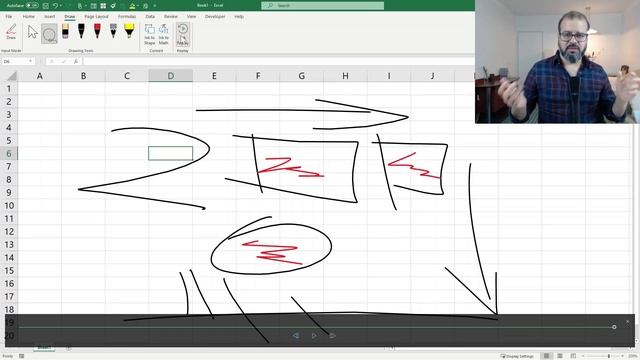The height and width of the screenshot is (360, 640).
Task: Click the formula bar Enter checkmark icon
Action: click(x=64, y=61)
